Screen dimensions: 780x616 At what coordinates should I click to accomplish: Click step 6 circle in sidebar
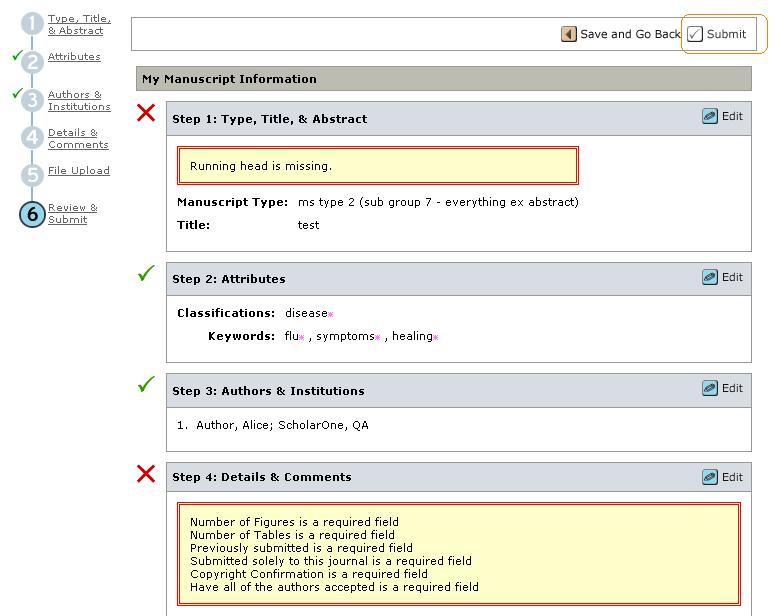[x=32, y=214]
